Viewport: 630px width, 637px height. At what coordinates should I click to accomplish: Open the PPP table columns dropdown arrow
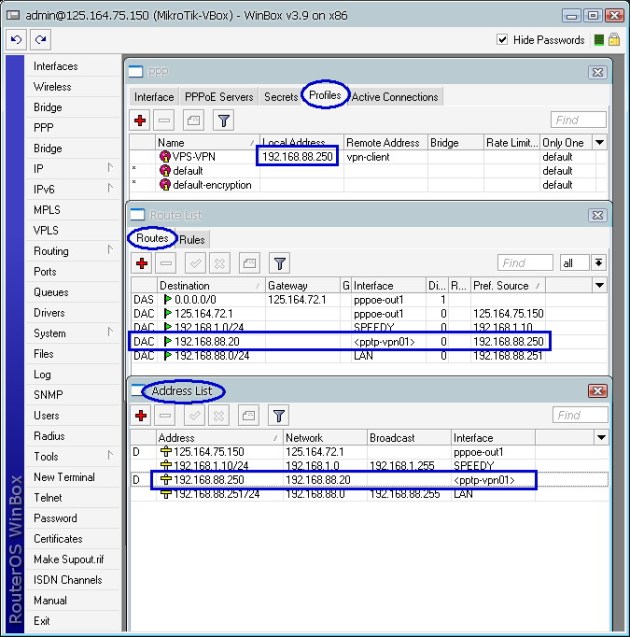[x=600, y=143]
